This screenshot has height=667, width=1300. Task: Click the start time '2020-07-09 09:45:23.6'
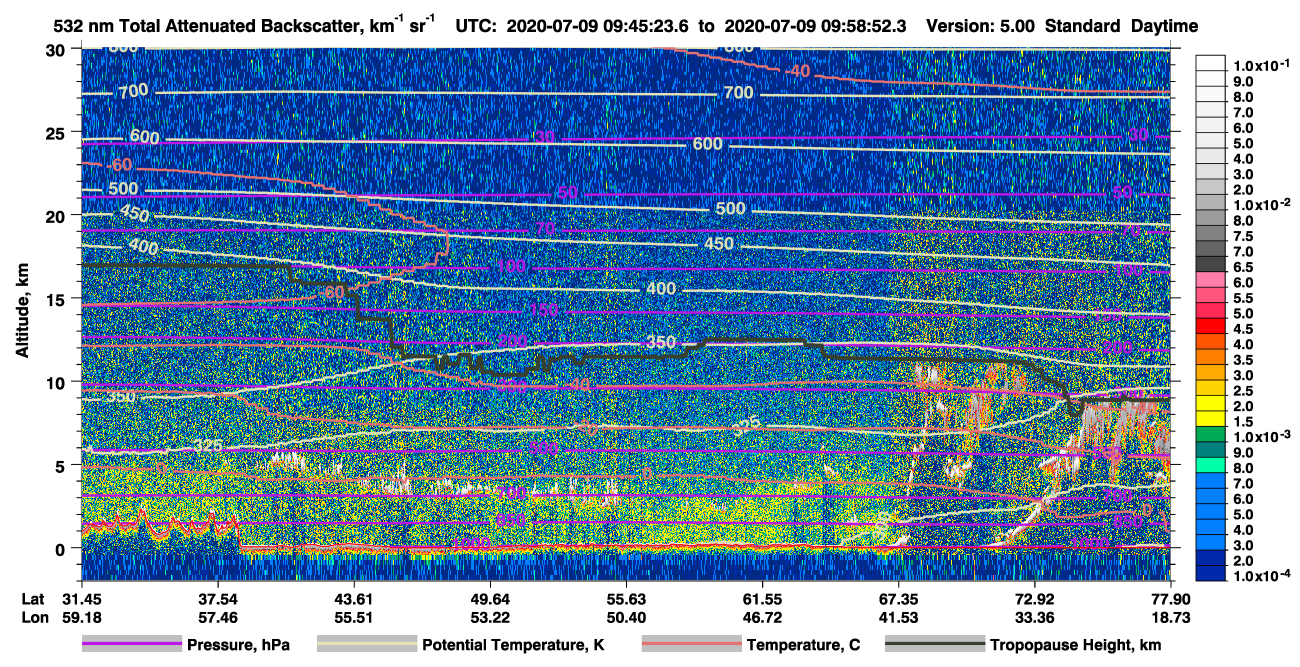click(598, 25)
